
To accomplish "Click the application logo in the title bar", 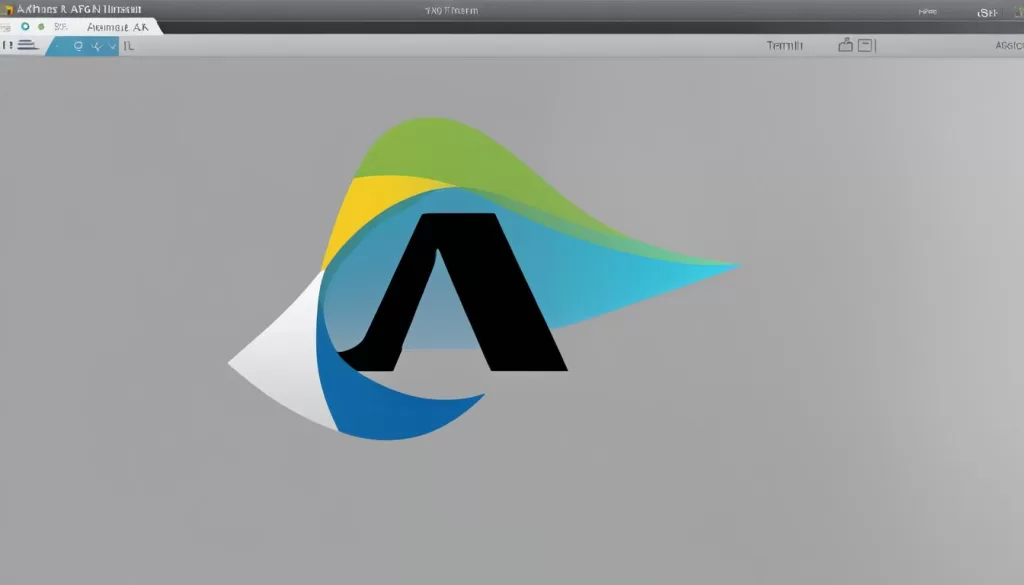I will [9, 8].
